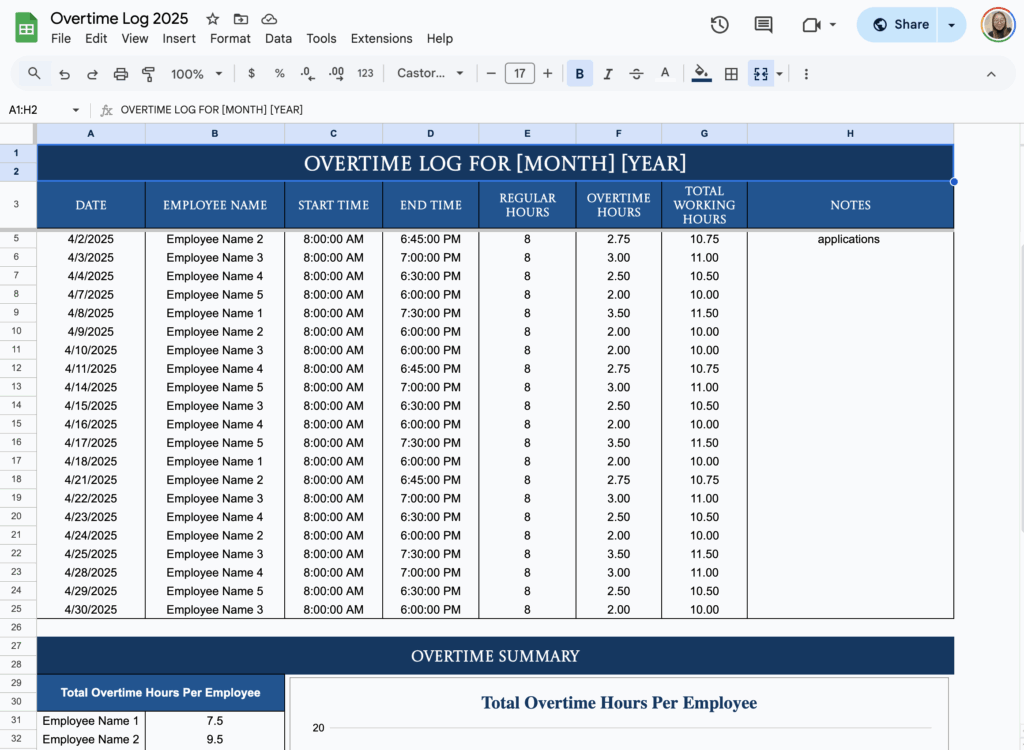Decrease decimal places on selected cells

click(306, 73)
